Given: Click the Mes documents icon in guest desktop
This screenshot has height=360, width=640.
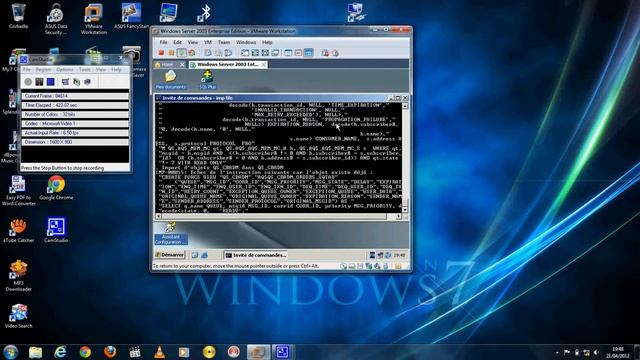Looking at the screenshot, I should (171, 80).
